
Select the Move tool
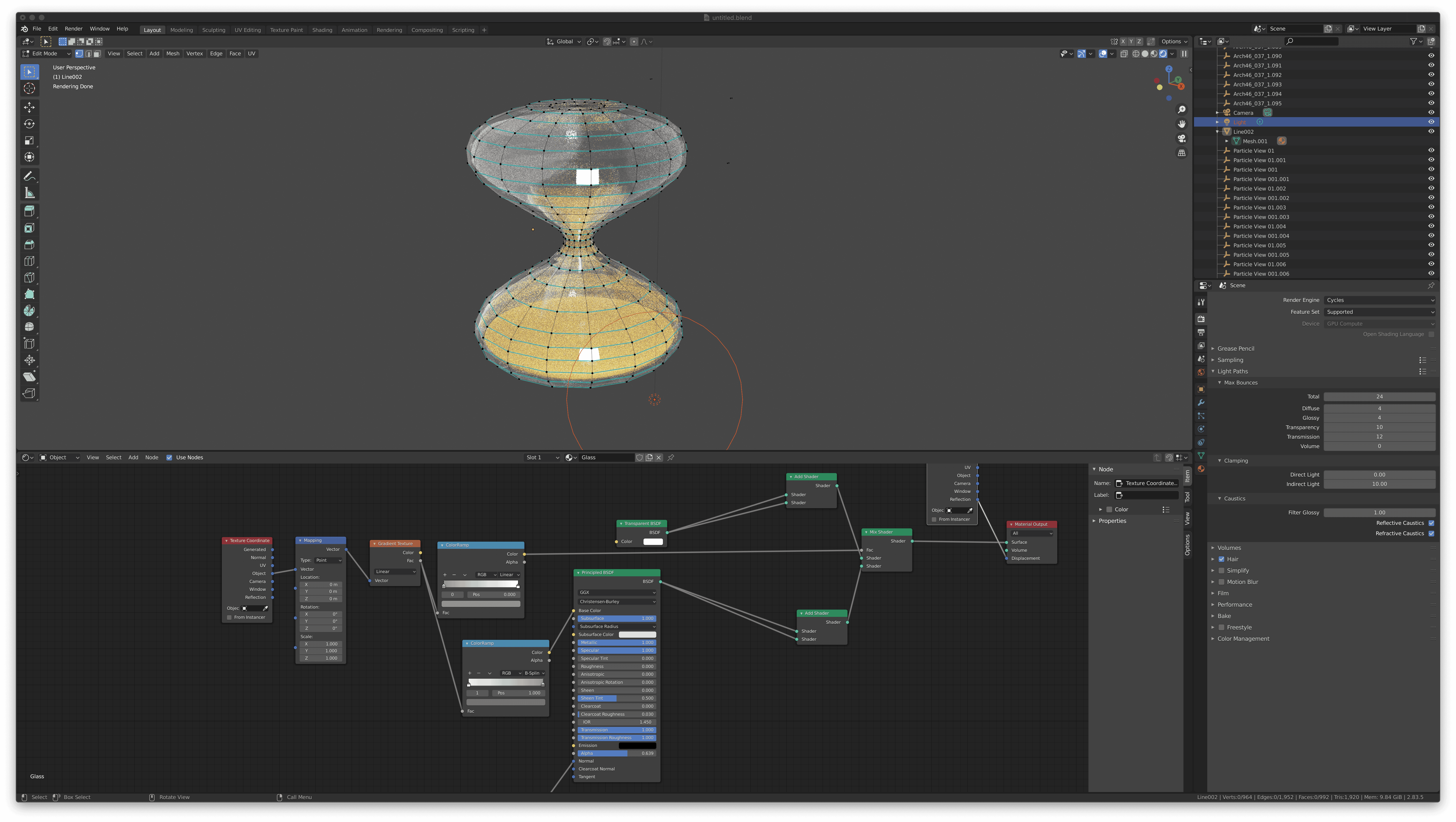29,107
